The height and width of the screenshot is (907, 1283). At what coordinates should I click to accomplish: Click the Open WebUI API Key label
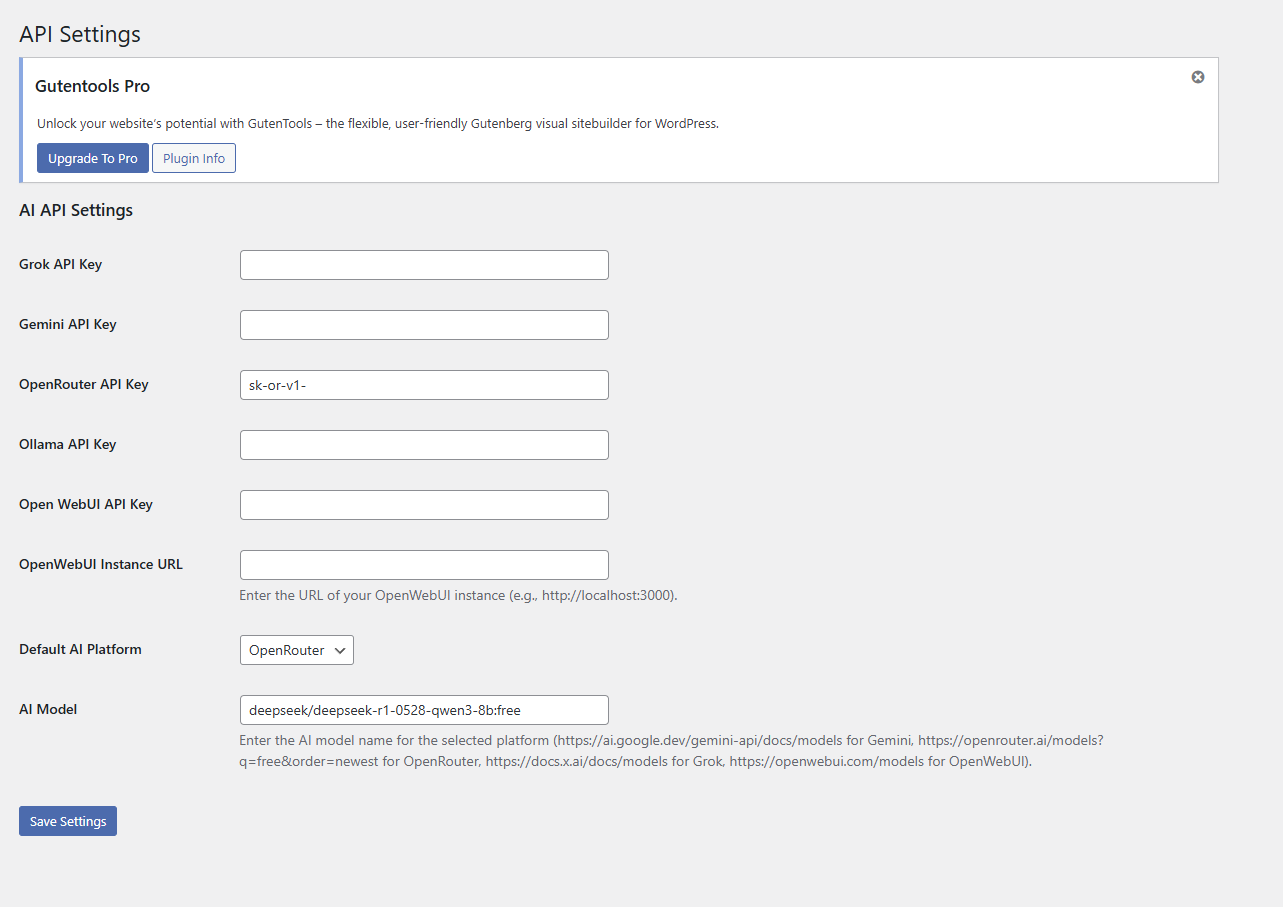[86, 504]
